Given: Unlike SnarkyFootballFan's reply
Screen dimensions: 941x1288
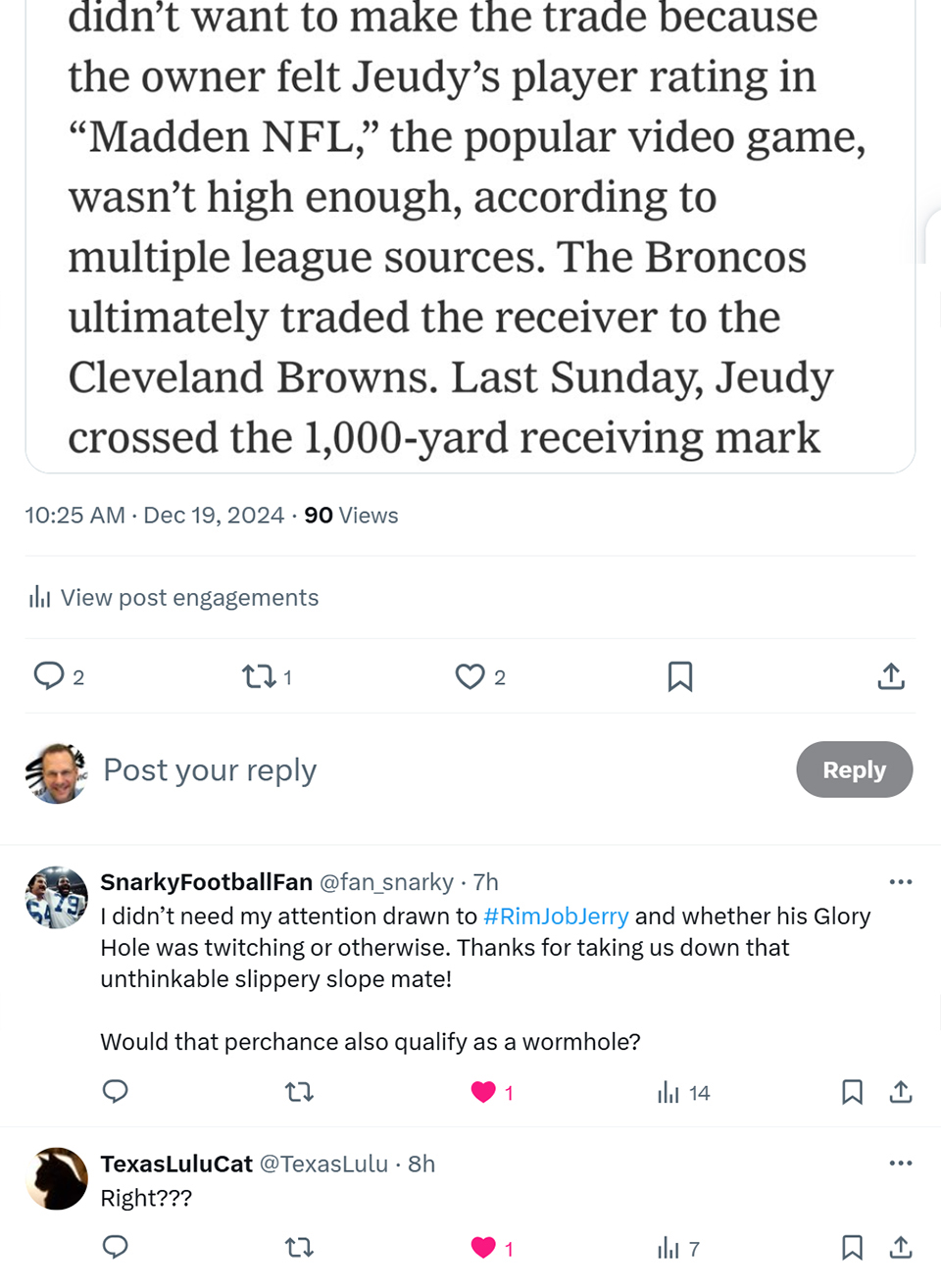Looking at the screenshot, I should coord(484,1092).
